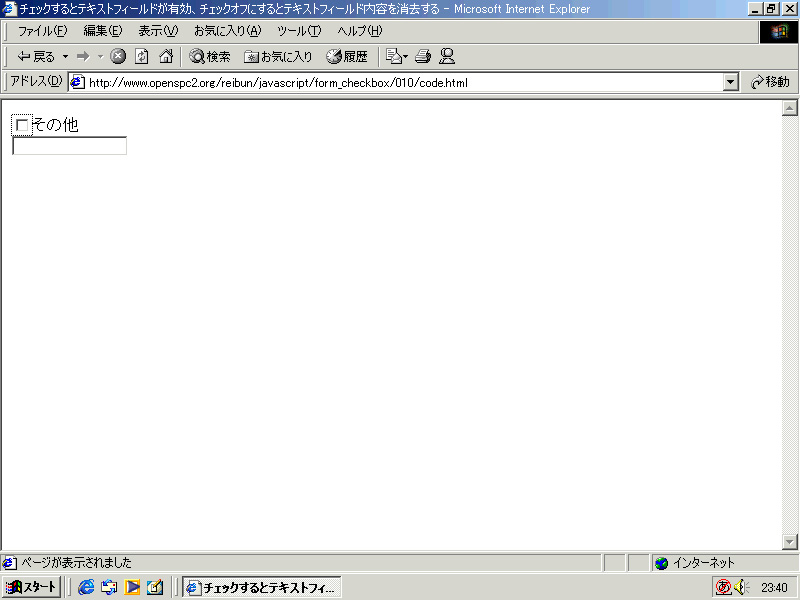Open the ヘルプ(H) menu
800x600 pixels.
pos(359,31)
